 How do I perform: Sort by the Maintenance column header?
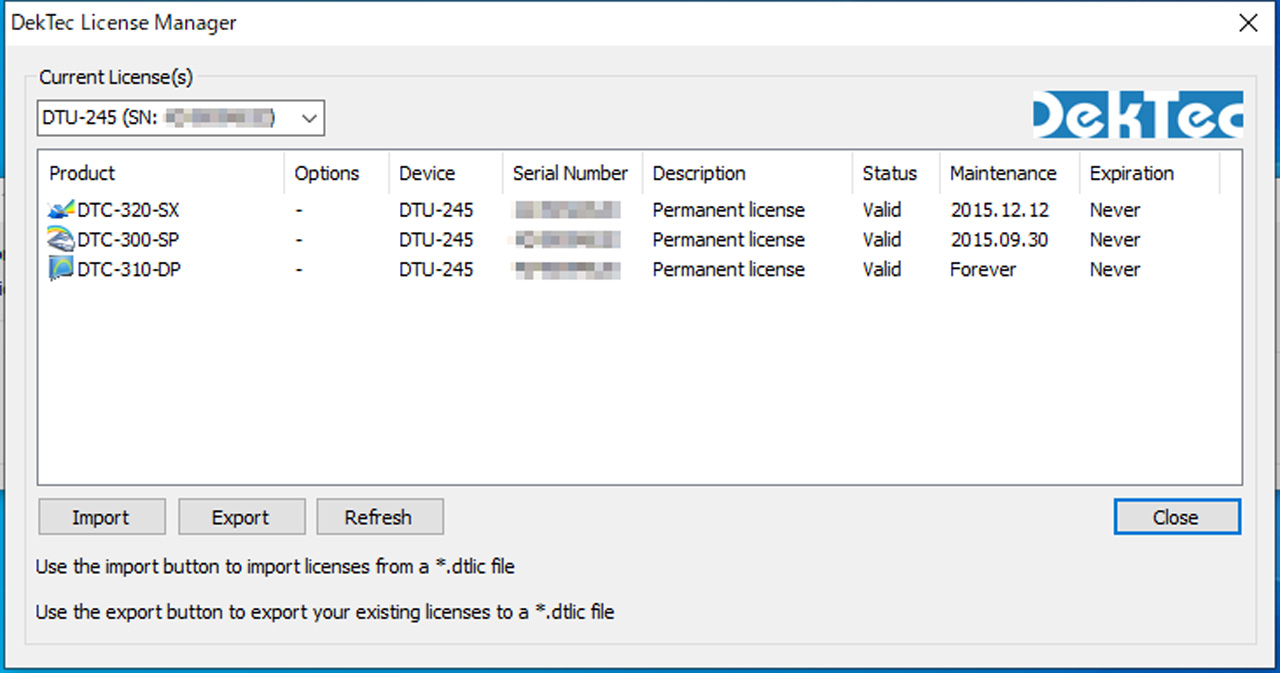pyautogui.click(x=1010, y=173)
